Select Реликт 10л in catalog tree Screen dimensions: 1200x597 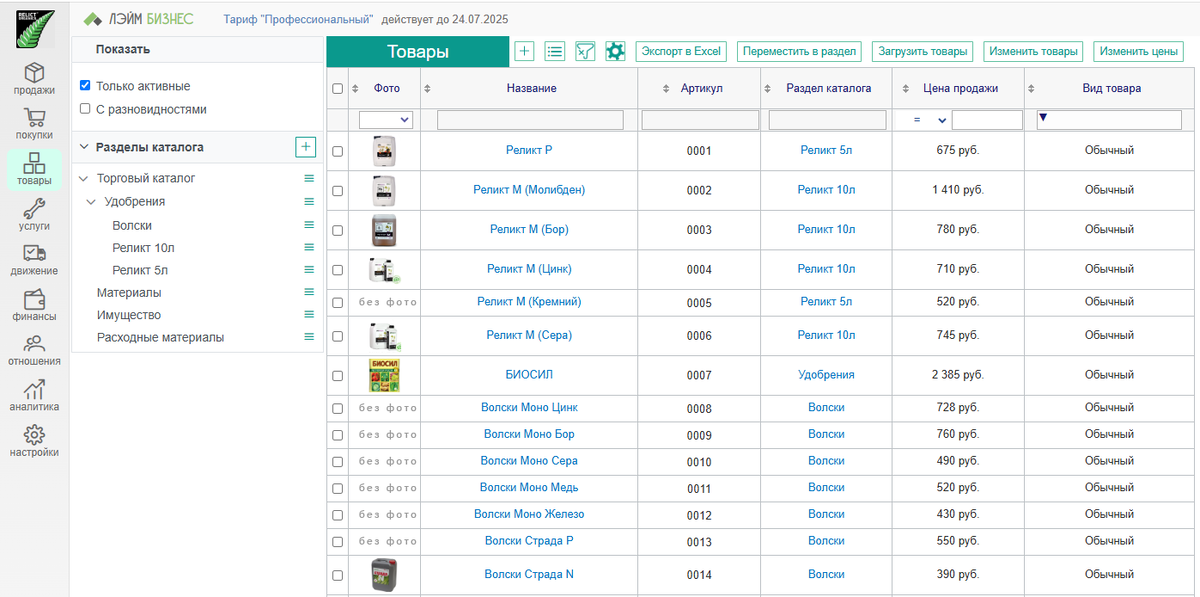coord(143,247)
